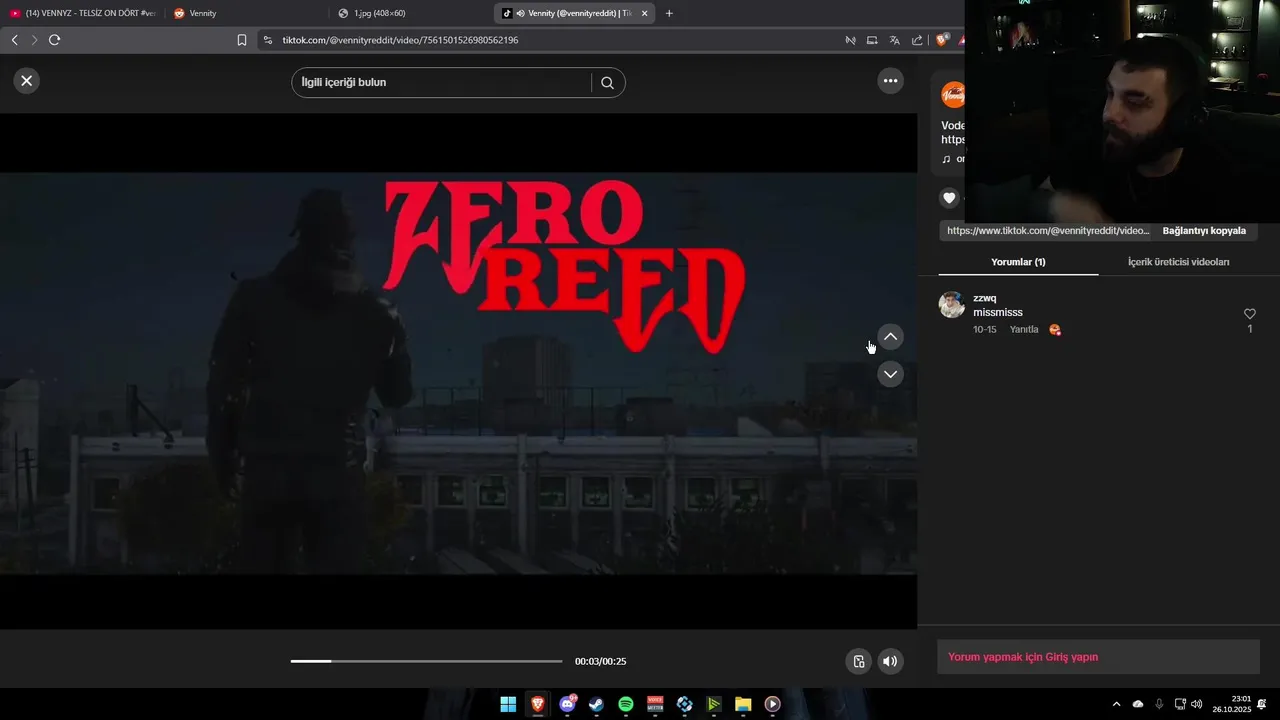This screenshot has width=1280, height=720.
Task: Toggle the auto-scroll icon beside volume
Action: point(858,661)
